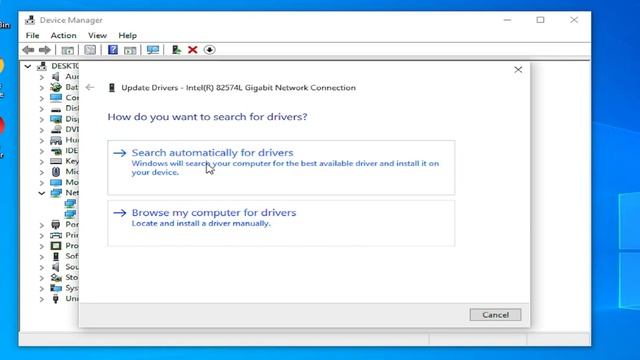Screen dimensions: 640x360
Task: Expand the Disk drives category
Action: pyautogui.click(x=42, y=109)
